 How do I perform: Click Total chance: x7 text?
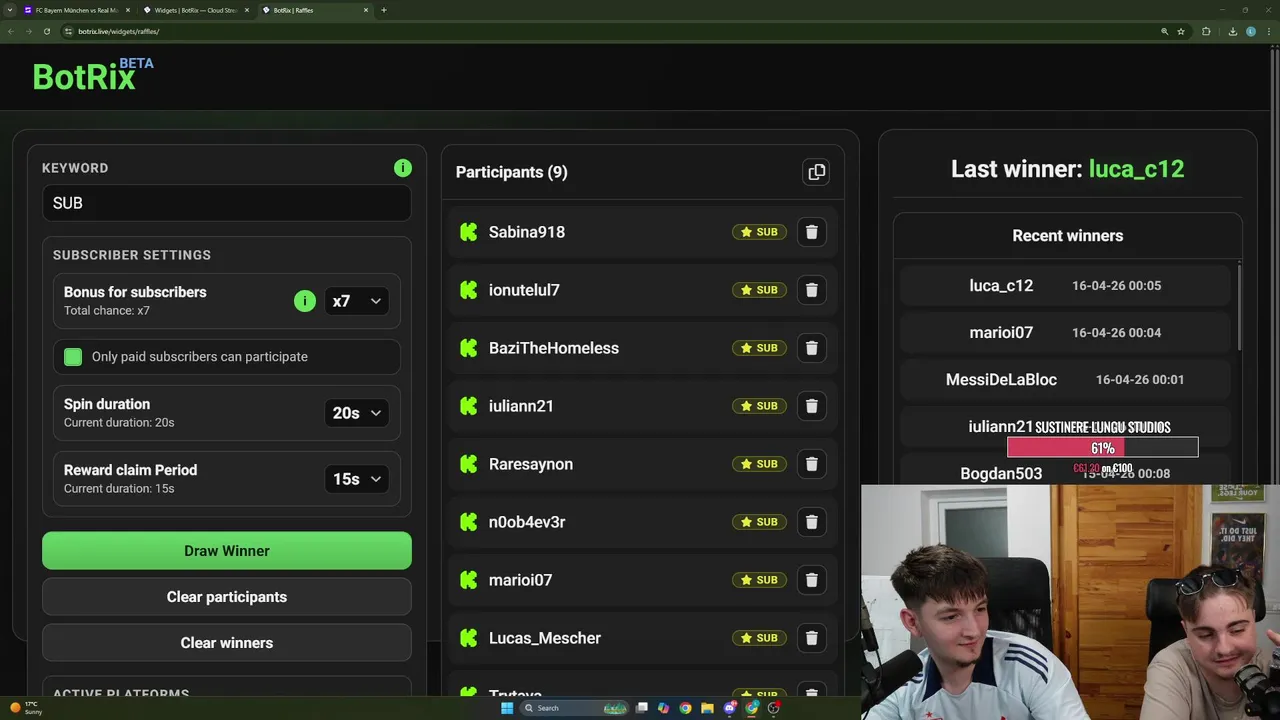tap(107, 311)
